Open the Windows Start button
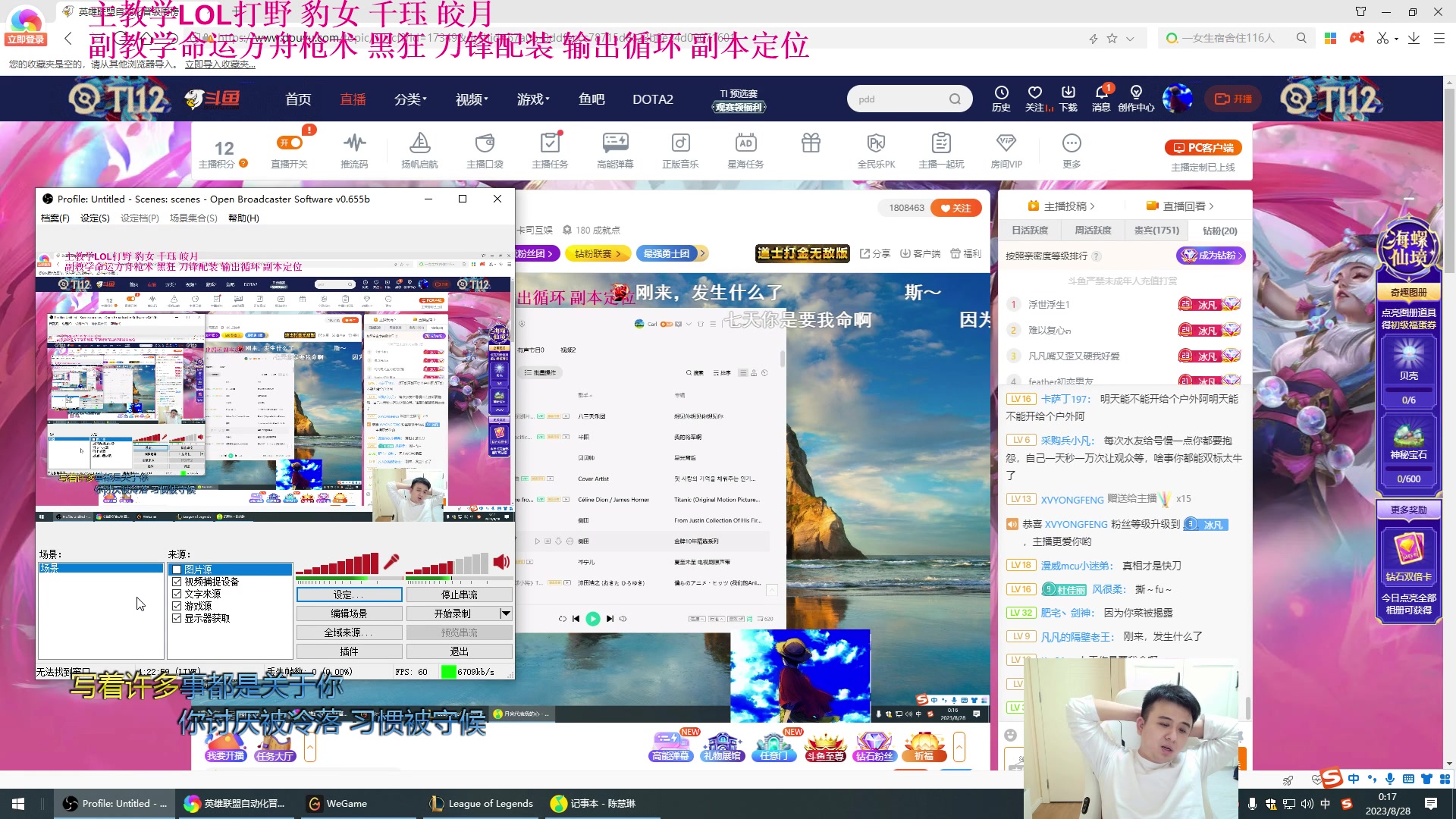Image resolution: width=1456 pixels, height=819 pixels. (x=18, y=803)
